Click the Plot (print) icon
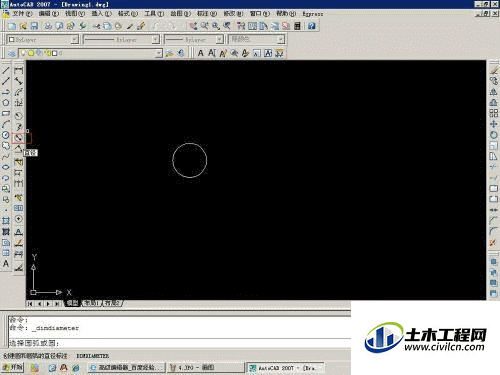The height and width of the screenshot is (375, 500). coord(48,26)
